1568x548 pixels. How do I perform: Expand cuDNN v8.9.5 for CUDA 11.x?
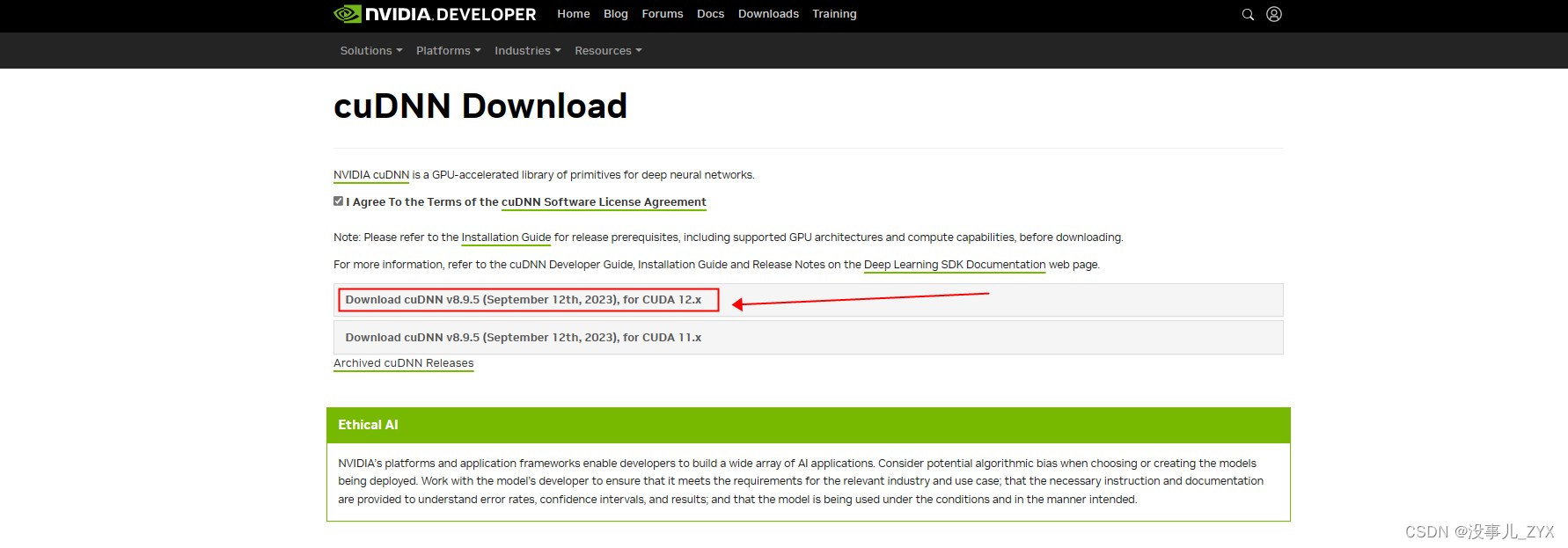coord(808,338)
